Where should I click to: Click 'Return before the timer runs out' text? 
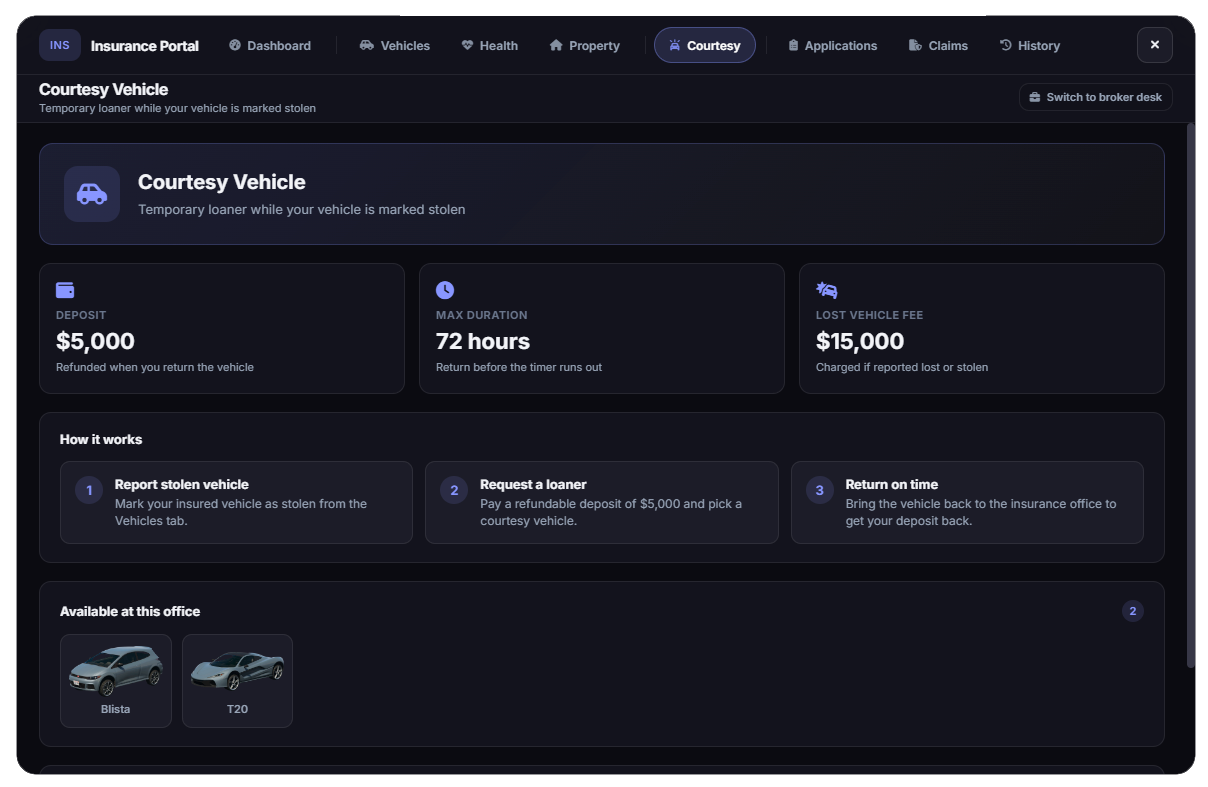[519, 367]
